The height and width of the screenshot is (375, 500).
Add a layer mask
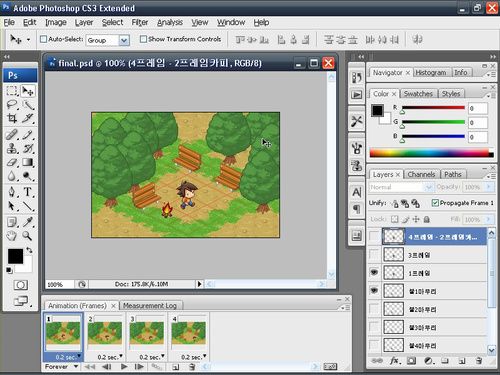[411, 361]
